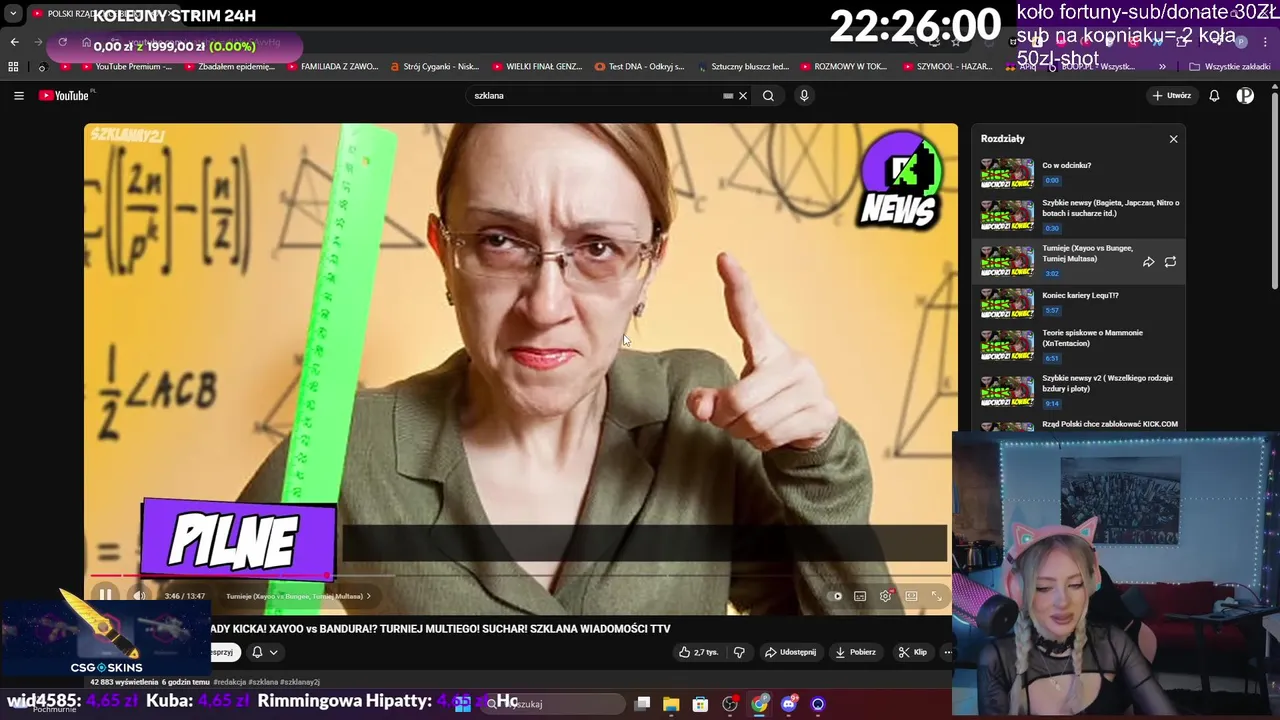Click the Utwórz create button
Screen dimensions: 1280x720
(x=1171, y=96)
